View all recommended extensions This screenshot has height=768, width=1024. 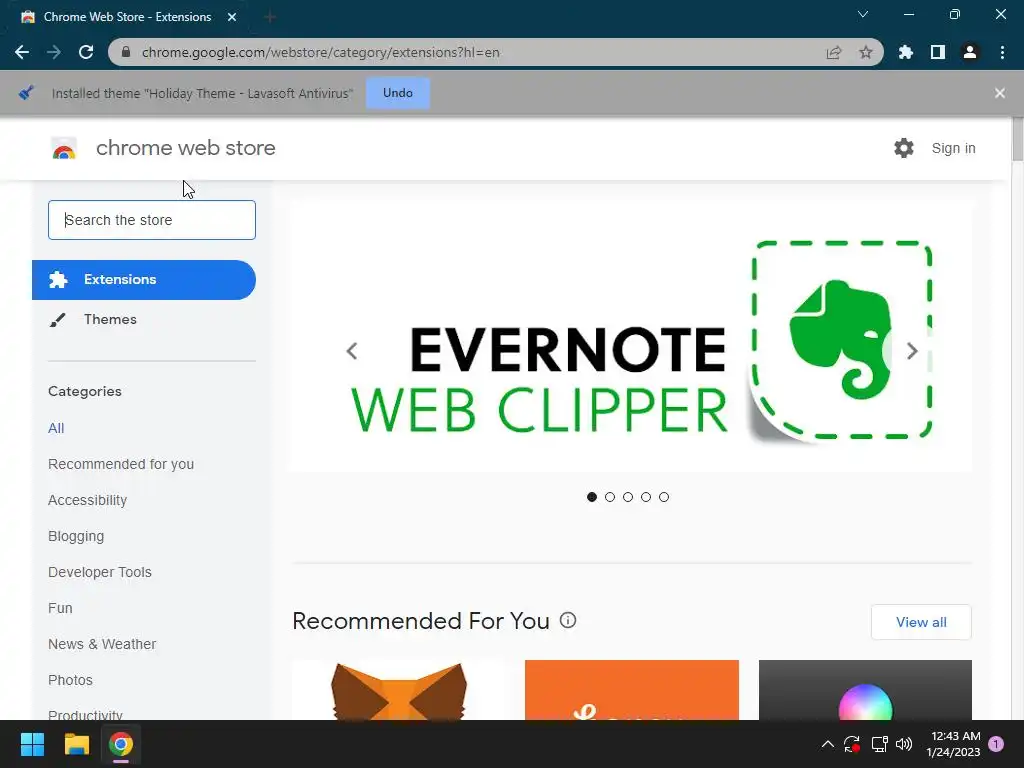[x=921, y=622]
